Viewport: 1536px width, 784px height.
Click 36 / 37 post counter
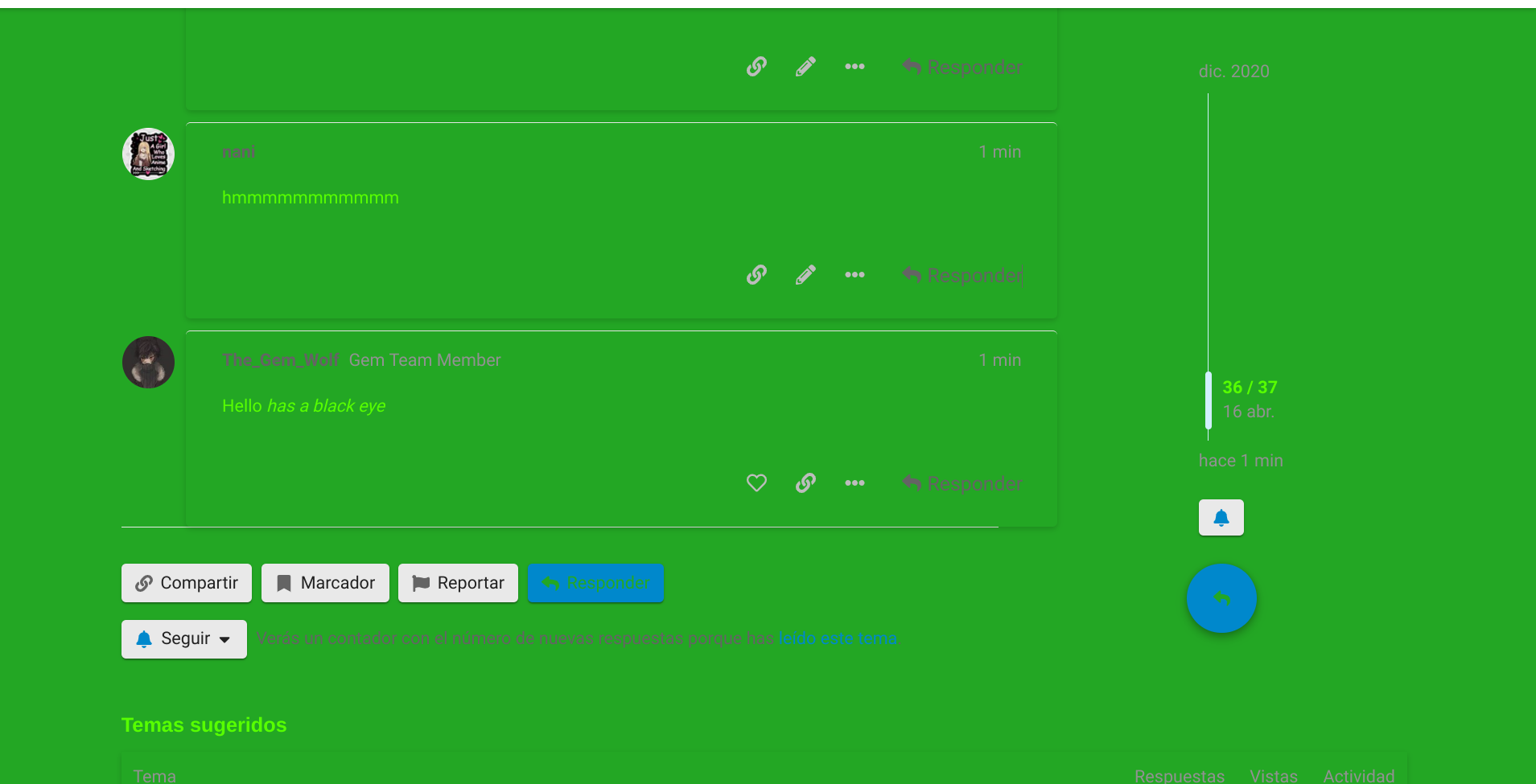pos(1250,388)
